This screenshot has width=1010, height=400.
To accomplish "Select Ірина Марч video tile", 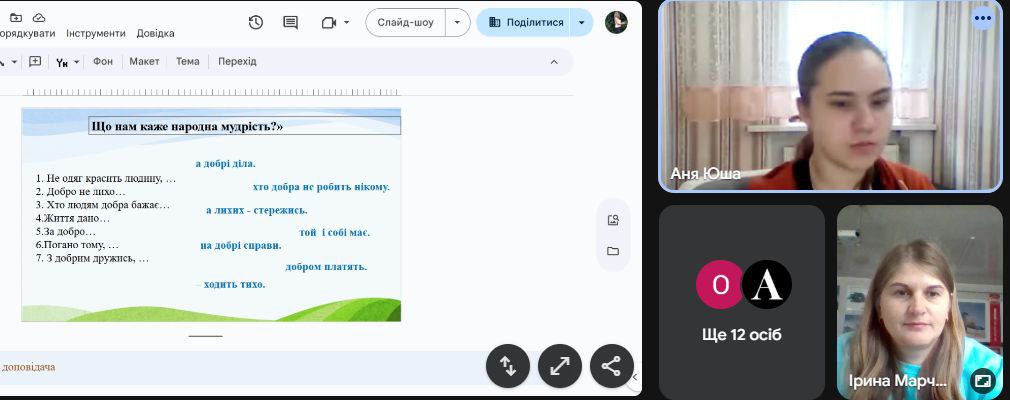I will point(920,302).
